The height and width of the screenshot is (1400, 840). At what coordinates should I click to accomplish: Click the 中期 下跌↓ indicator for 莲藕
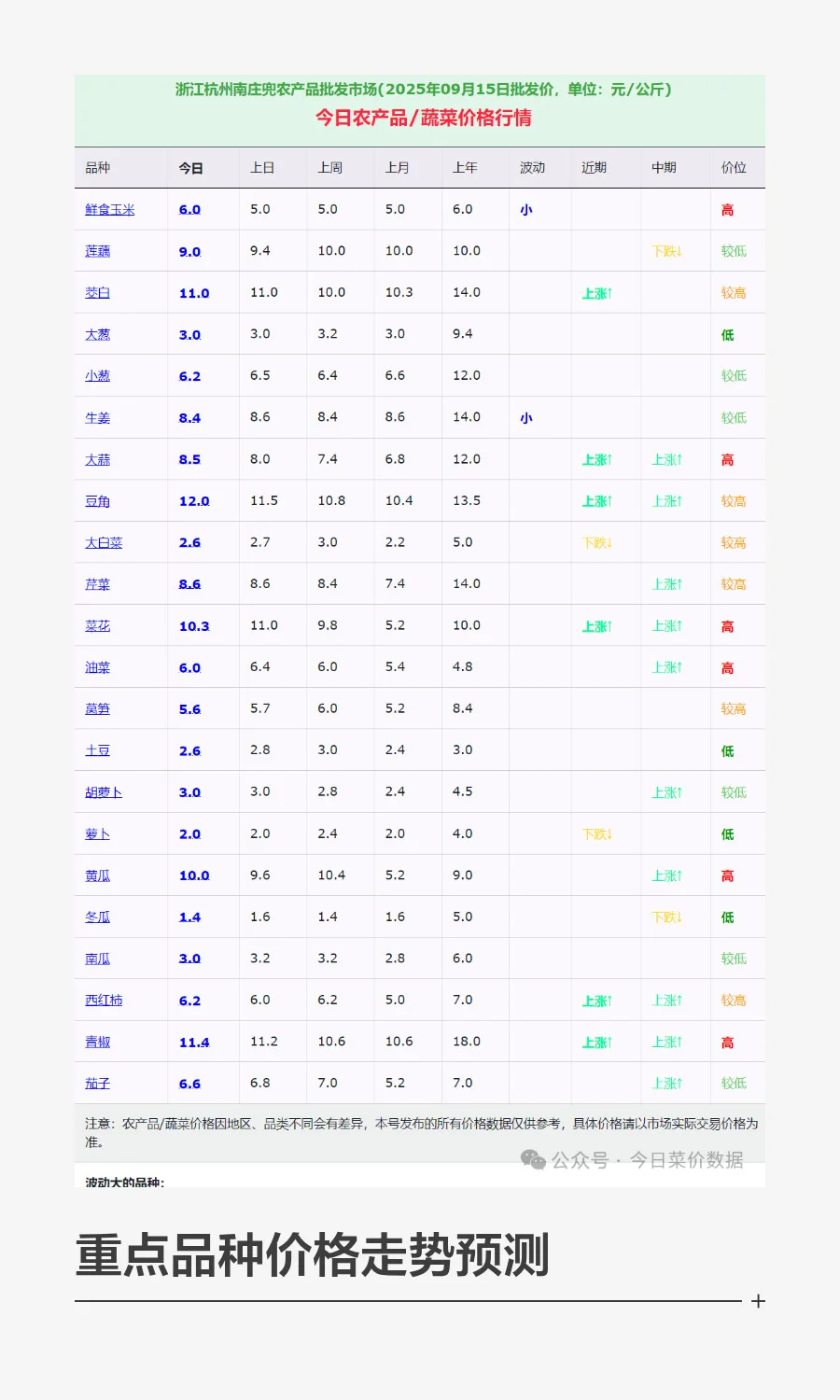[667, 251]
